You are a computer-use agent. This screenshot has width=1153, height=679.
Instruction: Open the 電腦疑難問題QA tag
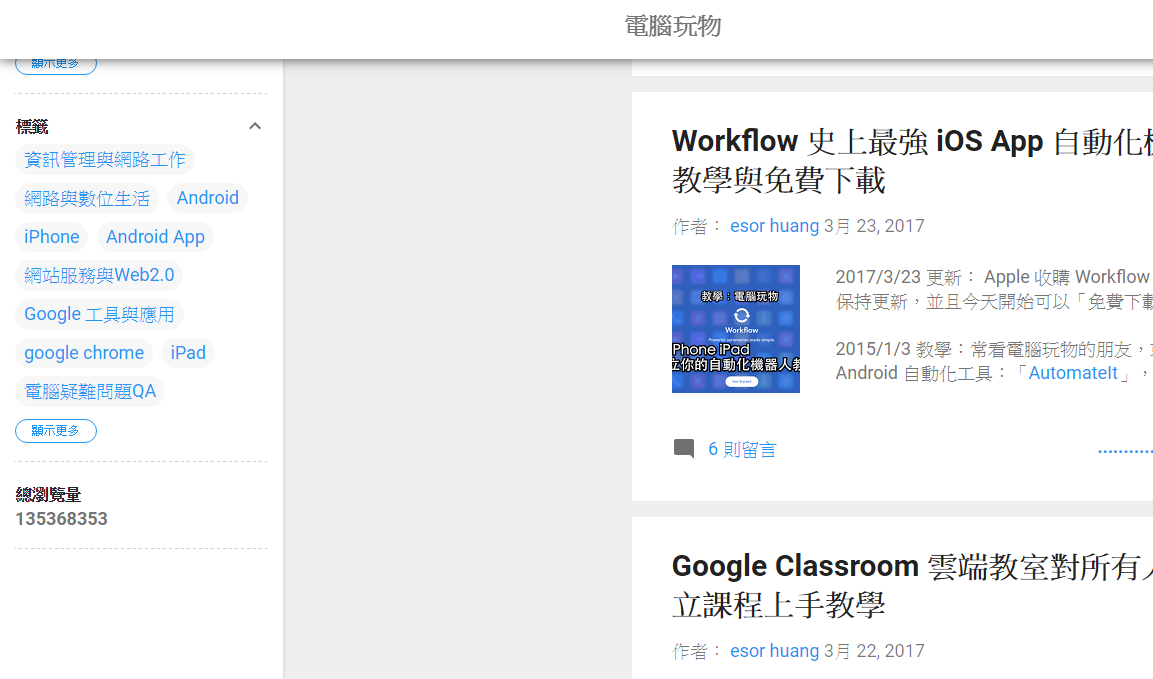click(x=90, y=391)
